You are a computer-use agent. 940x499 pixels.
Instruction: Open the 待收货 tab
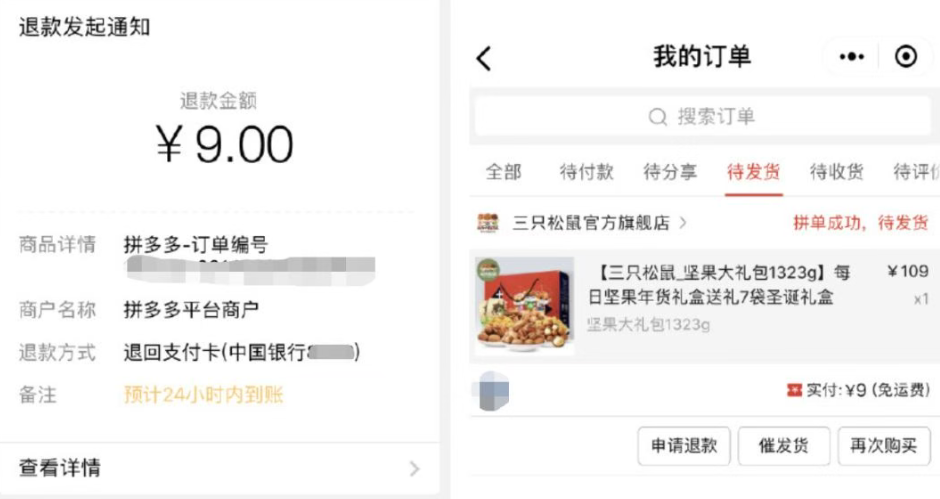click(x=836, y=172)
